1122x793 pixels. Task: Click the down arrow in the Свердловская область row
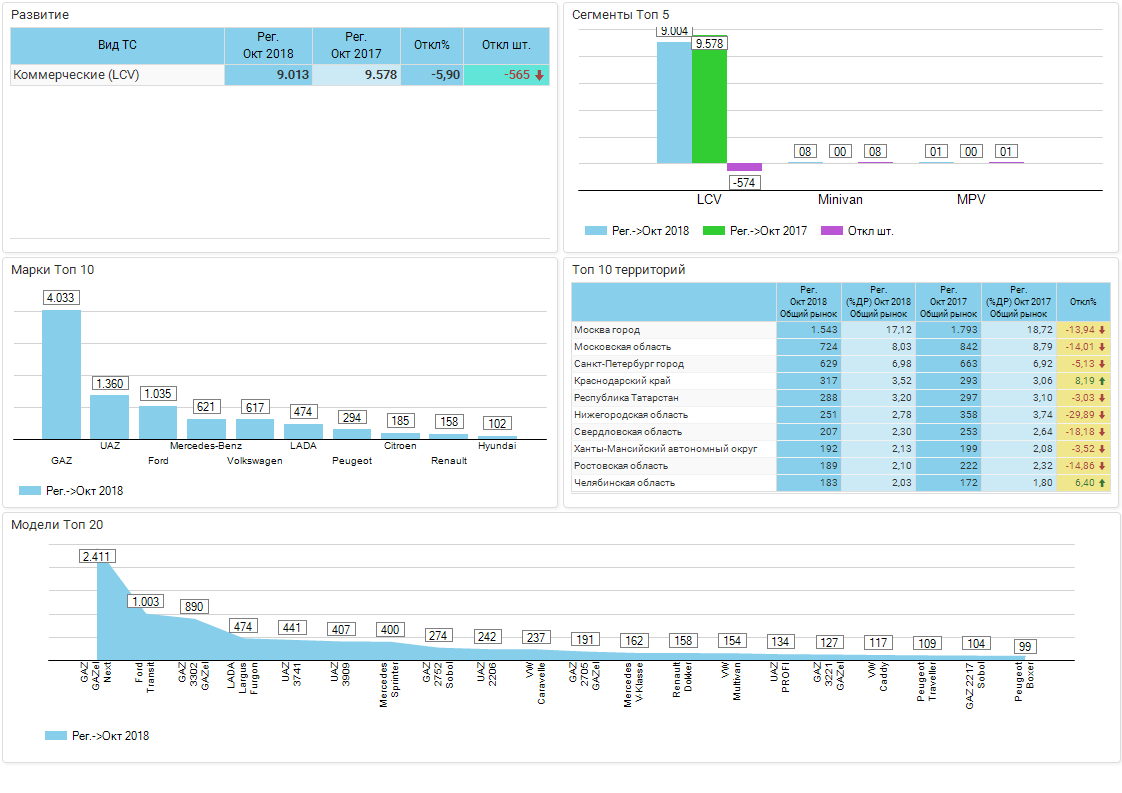1102,432
